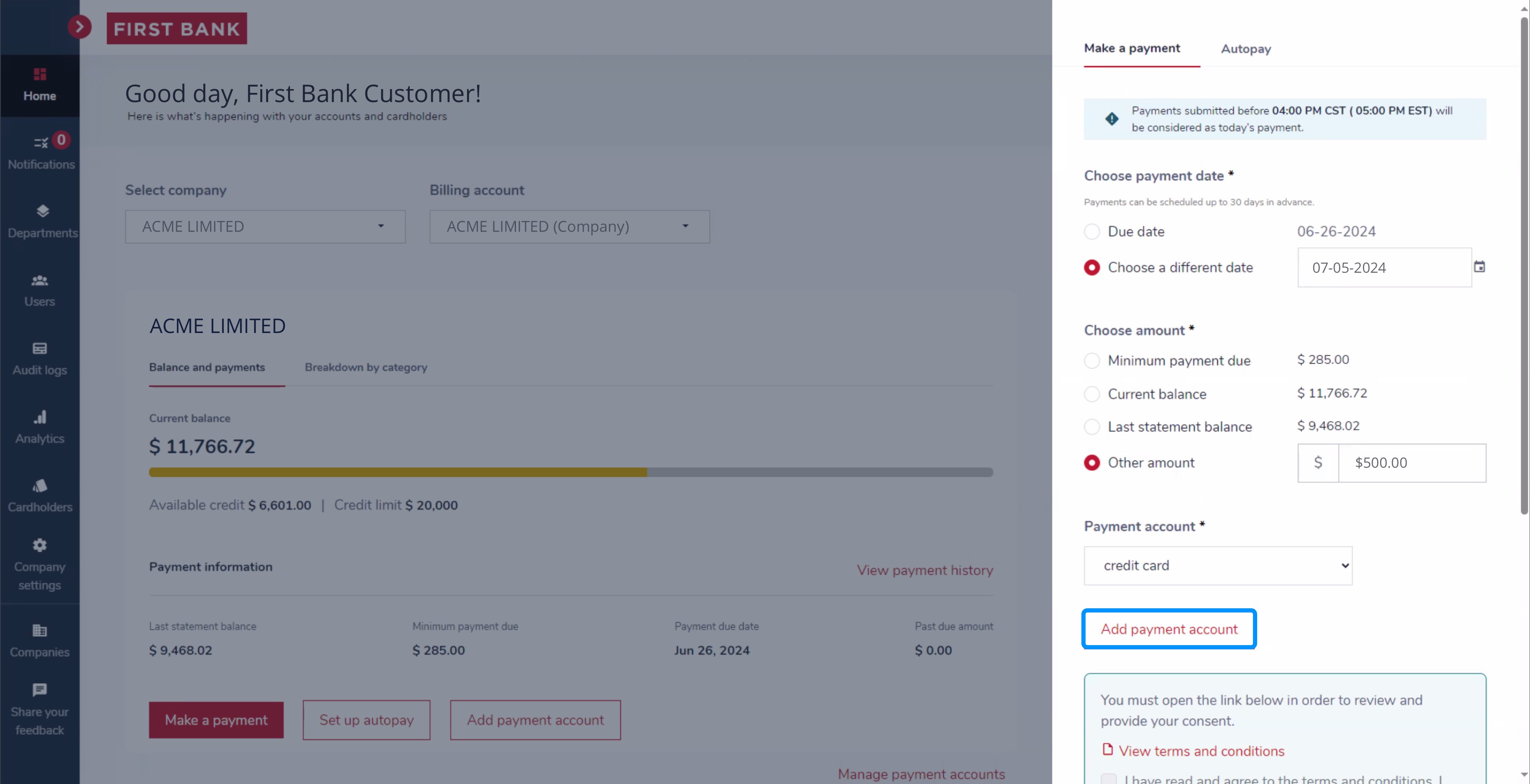Click the Other amount input field
This screenshot has height=784, width=1530.
pyautogui.click(x=1412, y=463)
